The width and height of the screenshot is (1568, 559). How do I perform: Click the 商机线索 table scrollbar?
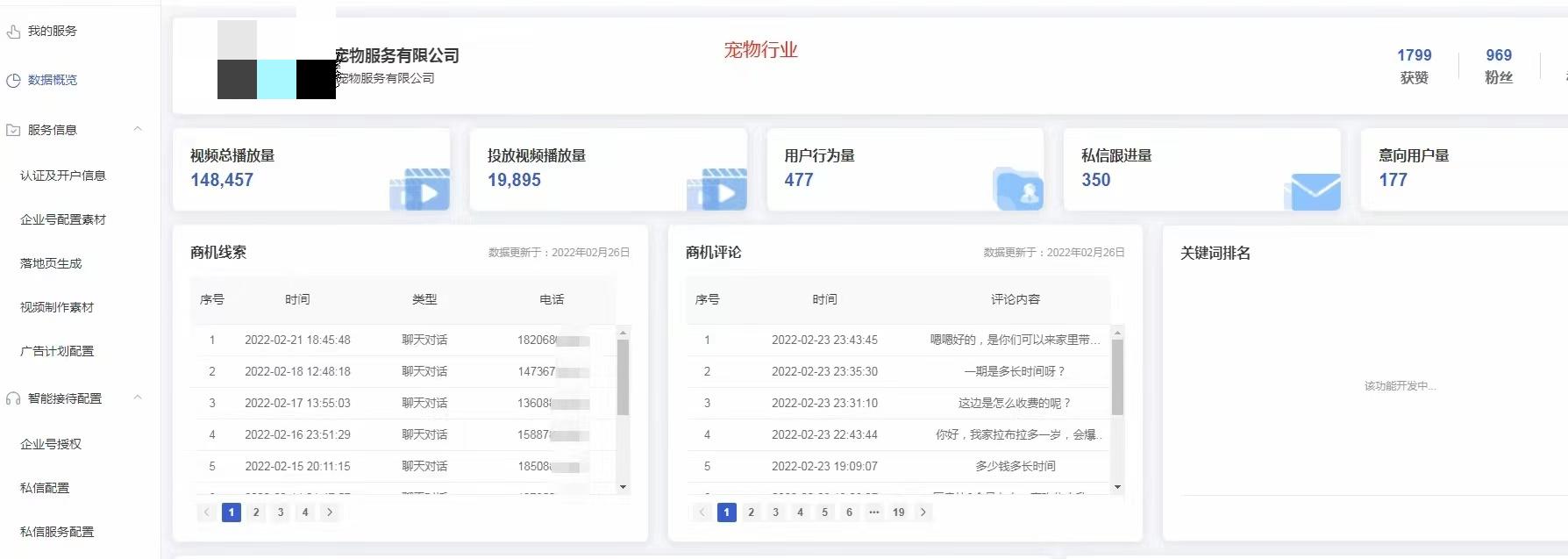(623, 377)
